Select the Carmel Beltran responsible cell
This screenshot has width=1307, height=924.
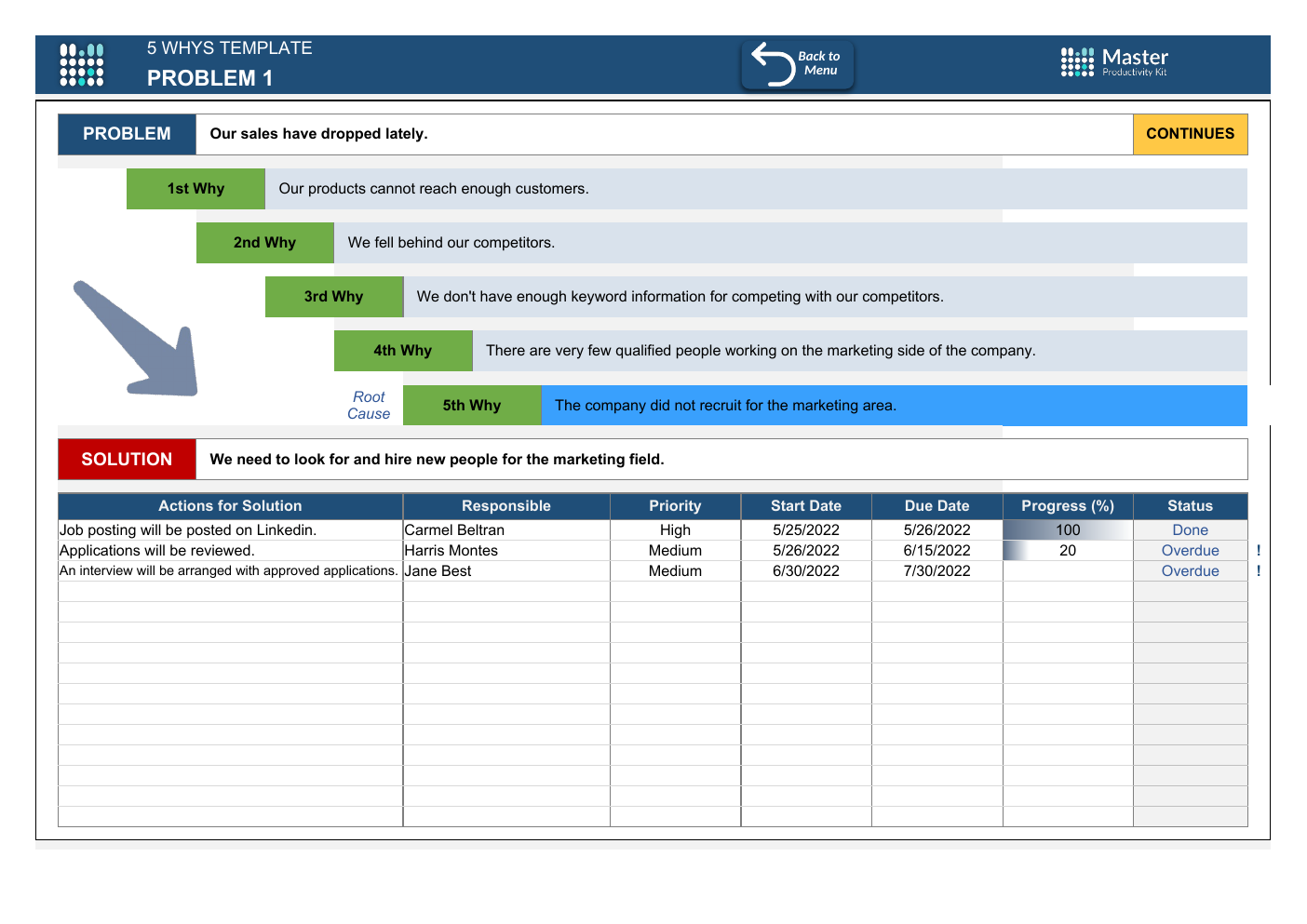[x=506, y=530]
